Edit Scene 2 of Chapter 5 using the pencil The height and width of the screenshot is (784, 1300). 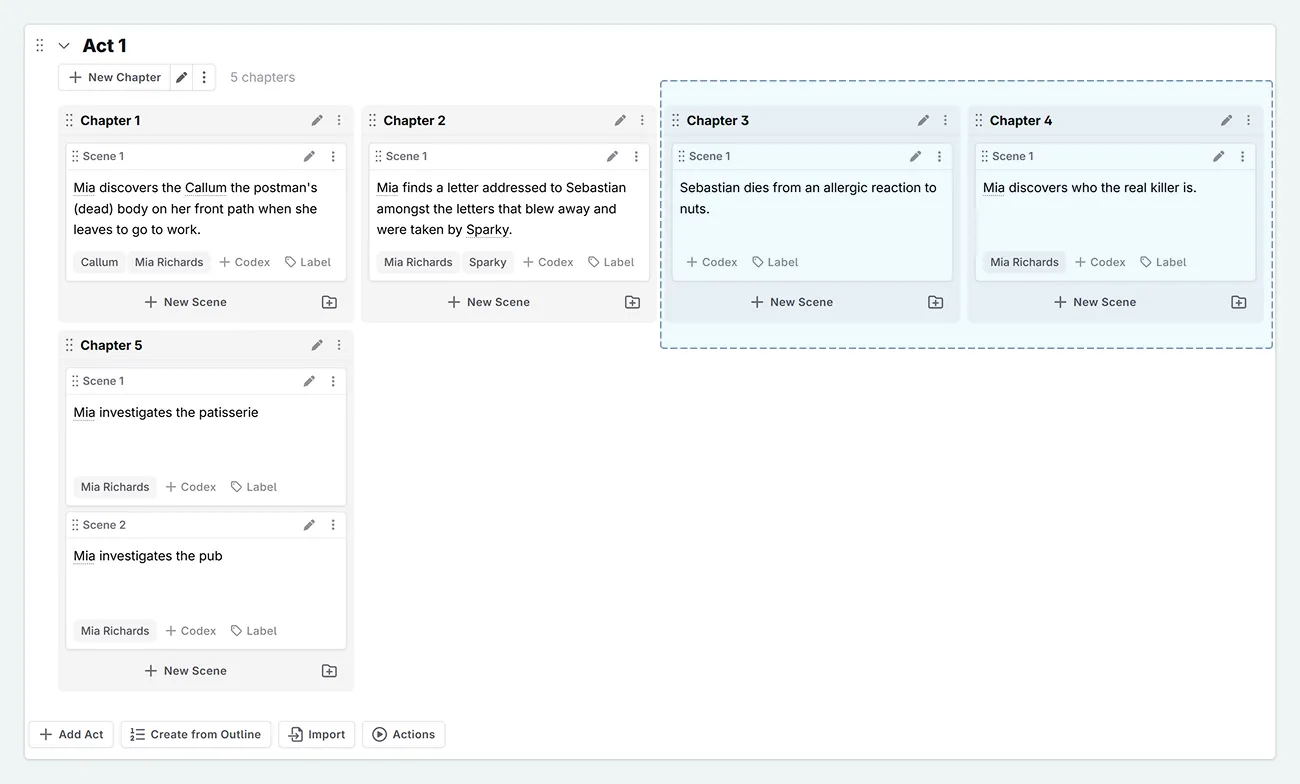309,524
